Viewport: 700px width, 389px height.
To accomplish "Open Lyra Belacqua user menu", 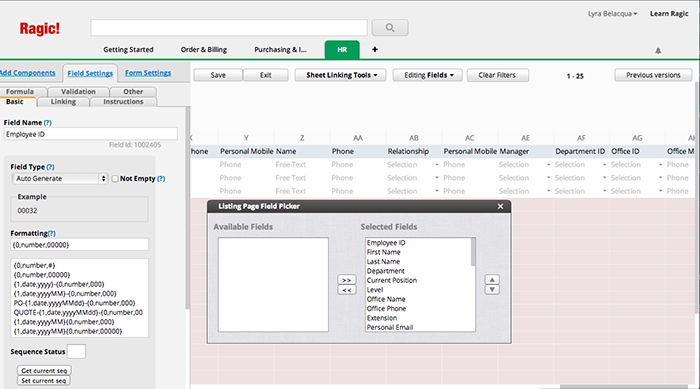I will (612, 14).
